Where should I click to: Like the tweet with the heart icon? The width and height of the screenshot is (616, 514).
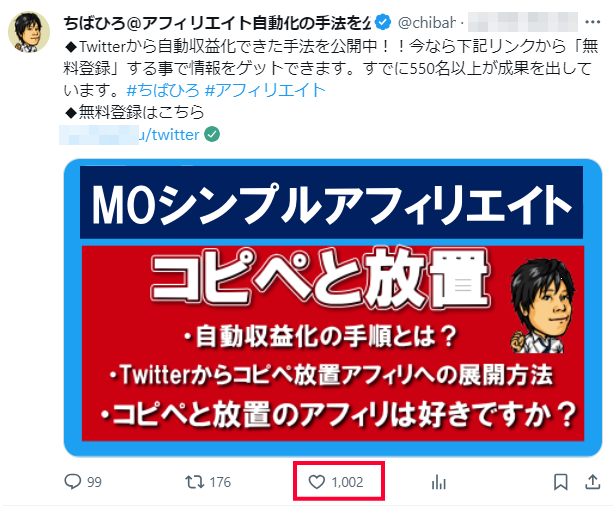point(316,482)
